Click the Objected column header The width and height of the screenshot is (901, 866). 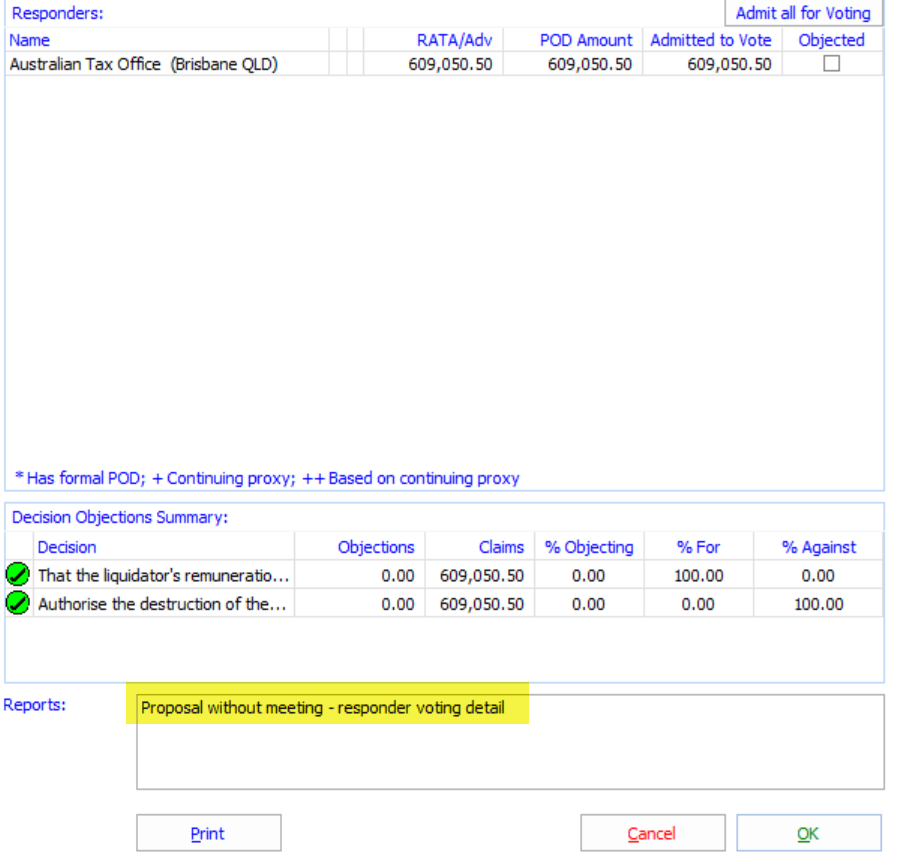831,40
